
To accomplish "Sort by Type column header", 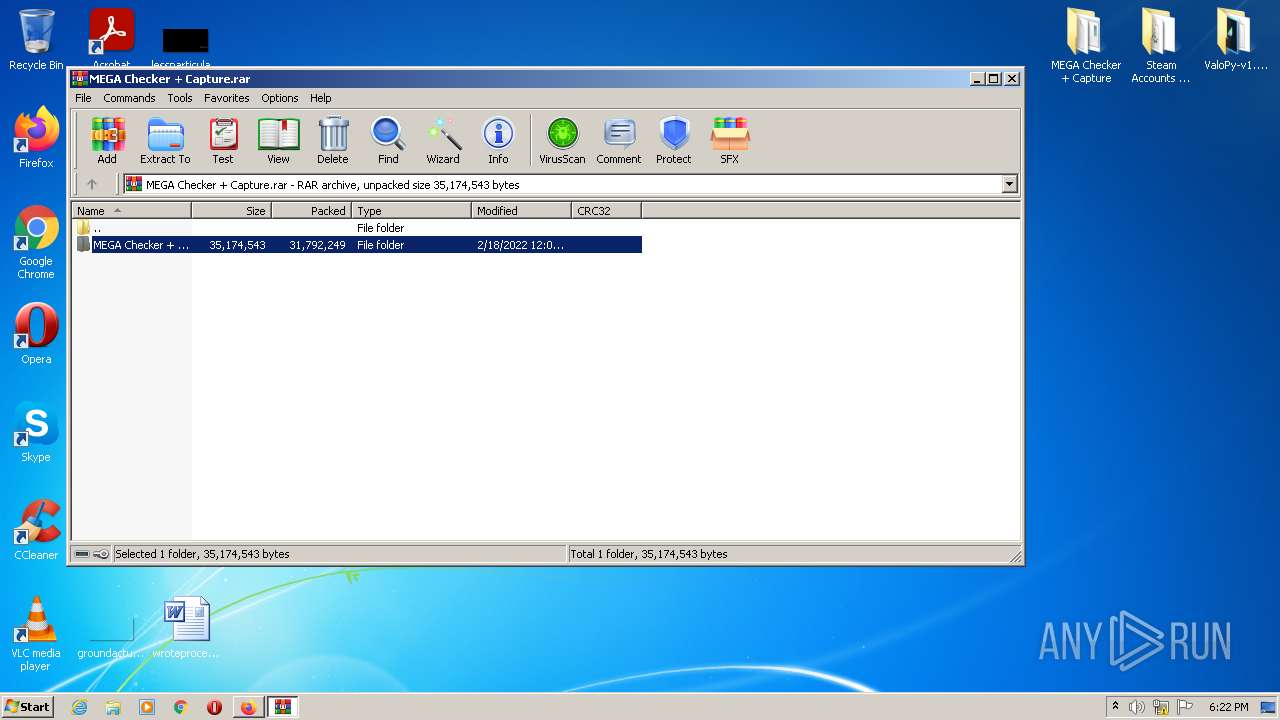I will click(x=411, y=211).
